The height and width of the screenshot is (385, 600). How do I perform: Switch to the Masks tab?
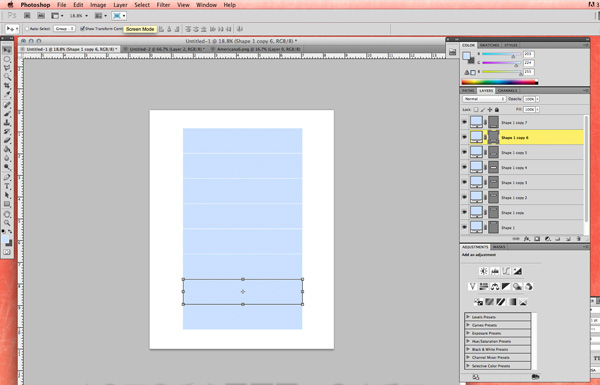click(x=499, y=247)
